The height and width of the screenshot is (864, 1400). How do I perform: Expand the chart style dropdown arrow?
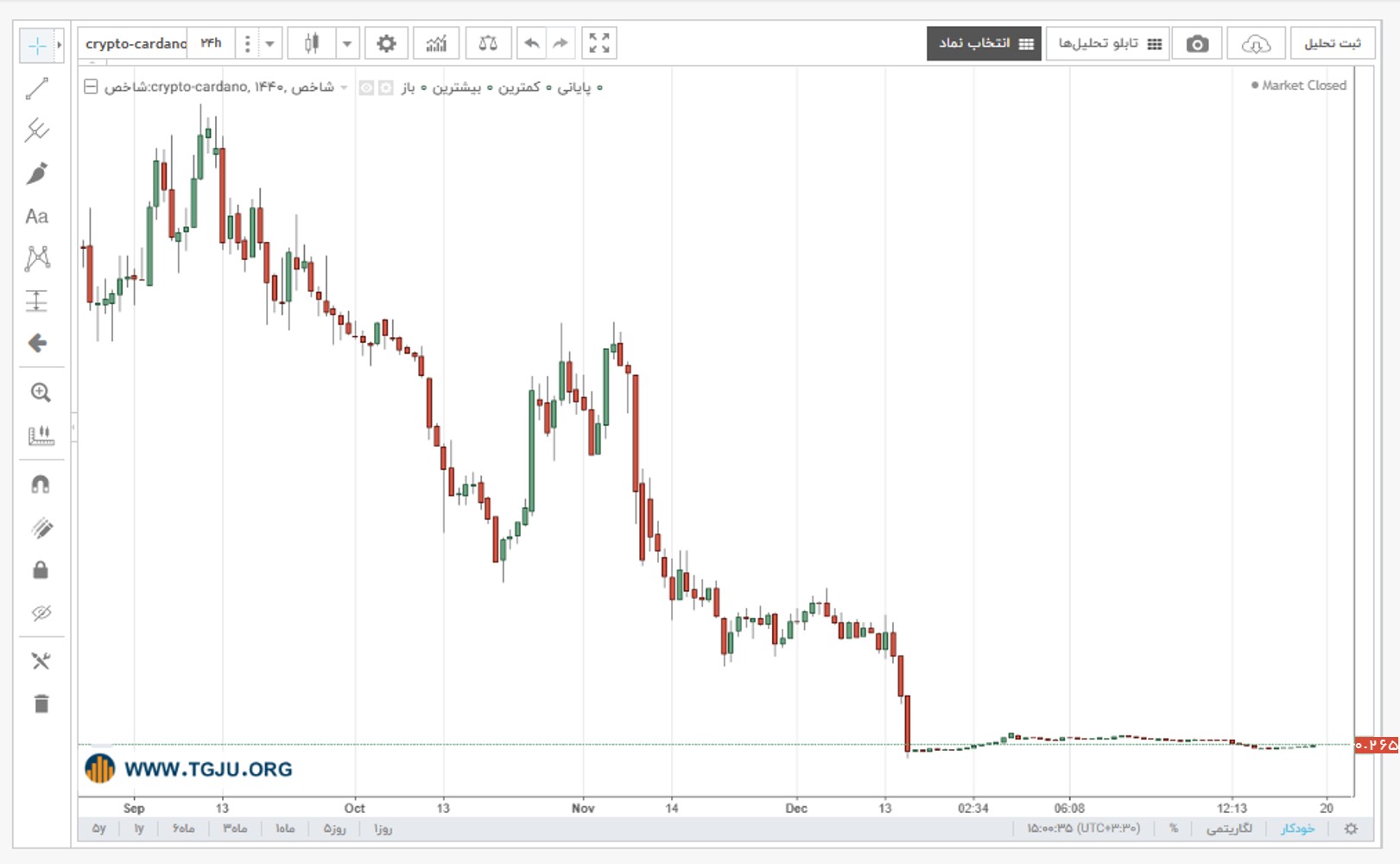pyautogui.click(x=347, y=43)
